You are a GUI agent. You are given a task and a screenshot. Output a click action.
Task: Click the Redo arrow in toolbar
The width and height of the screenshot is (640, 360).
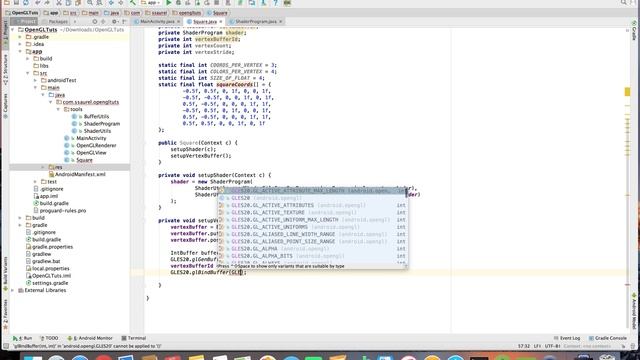click(x=48, y=3)
